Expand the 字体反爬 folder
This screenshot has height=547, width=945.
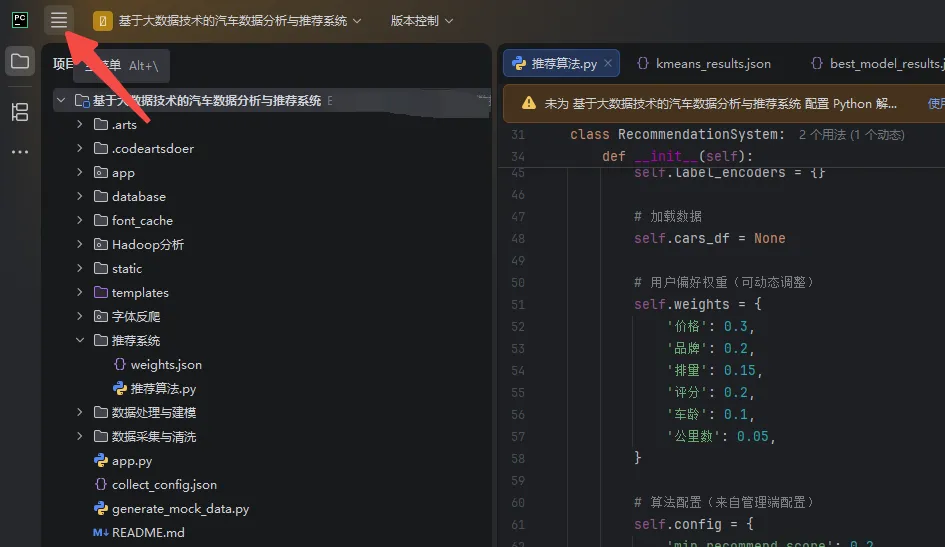80,316
